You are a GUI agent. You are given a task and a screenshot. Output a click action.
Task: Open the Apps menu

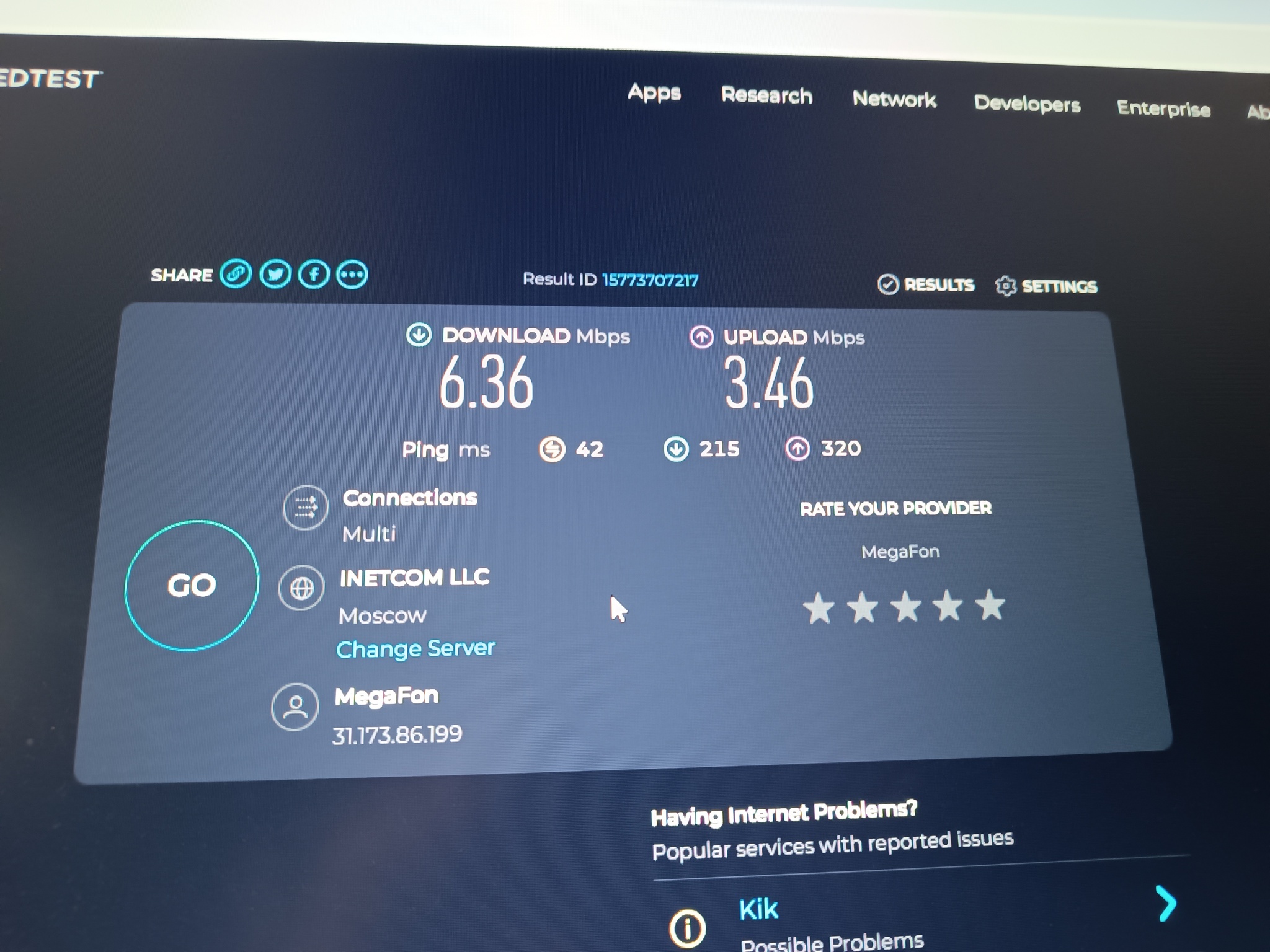click(654, 92)
